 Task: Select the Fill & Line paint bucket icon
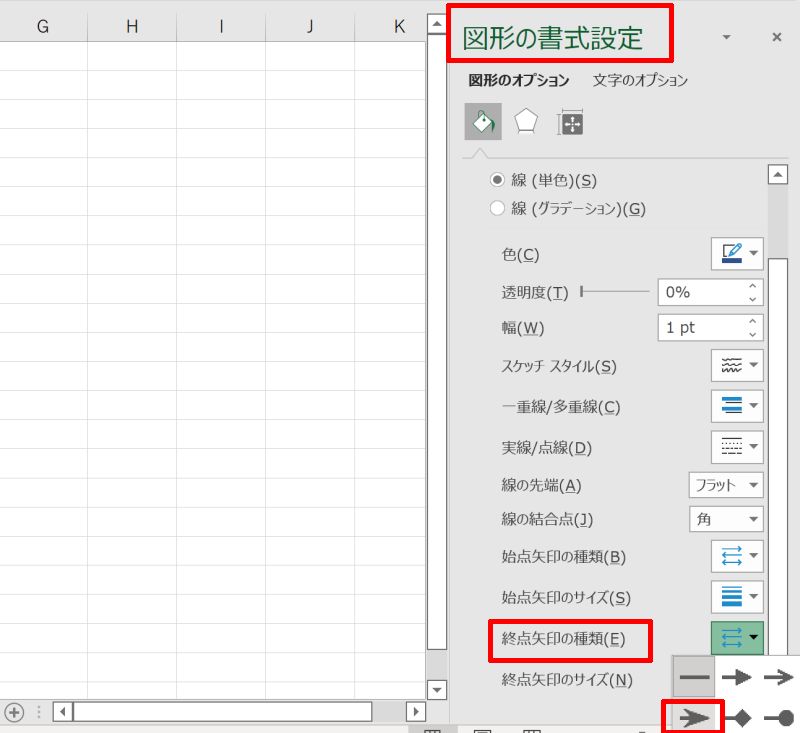point(483,121)
